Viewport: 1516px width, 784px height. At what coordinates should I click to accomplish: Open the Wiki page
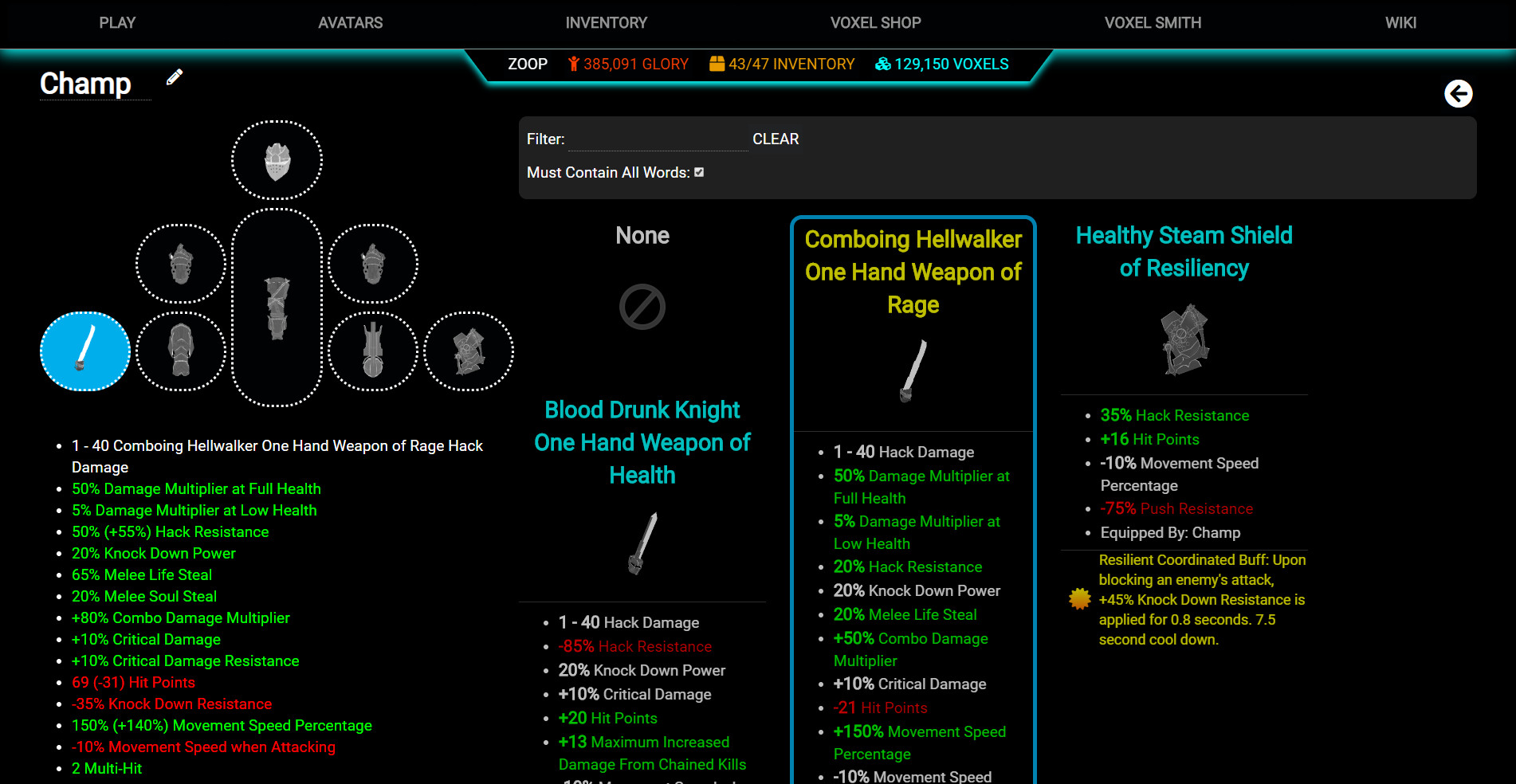tap(1400, 23)
